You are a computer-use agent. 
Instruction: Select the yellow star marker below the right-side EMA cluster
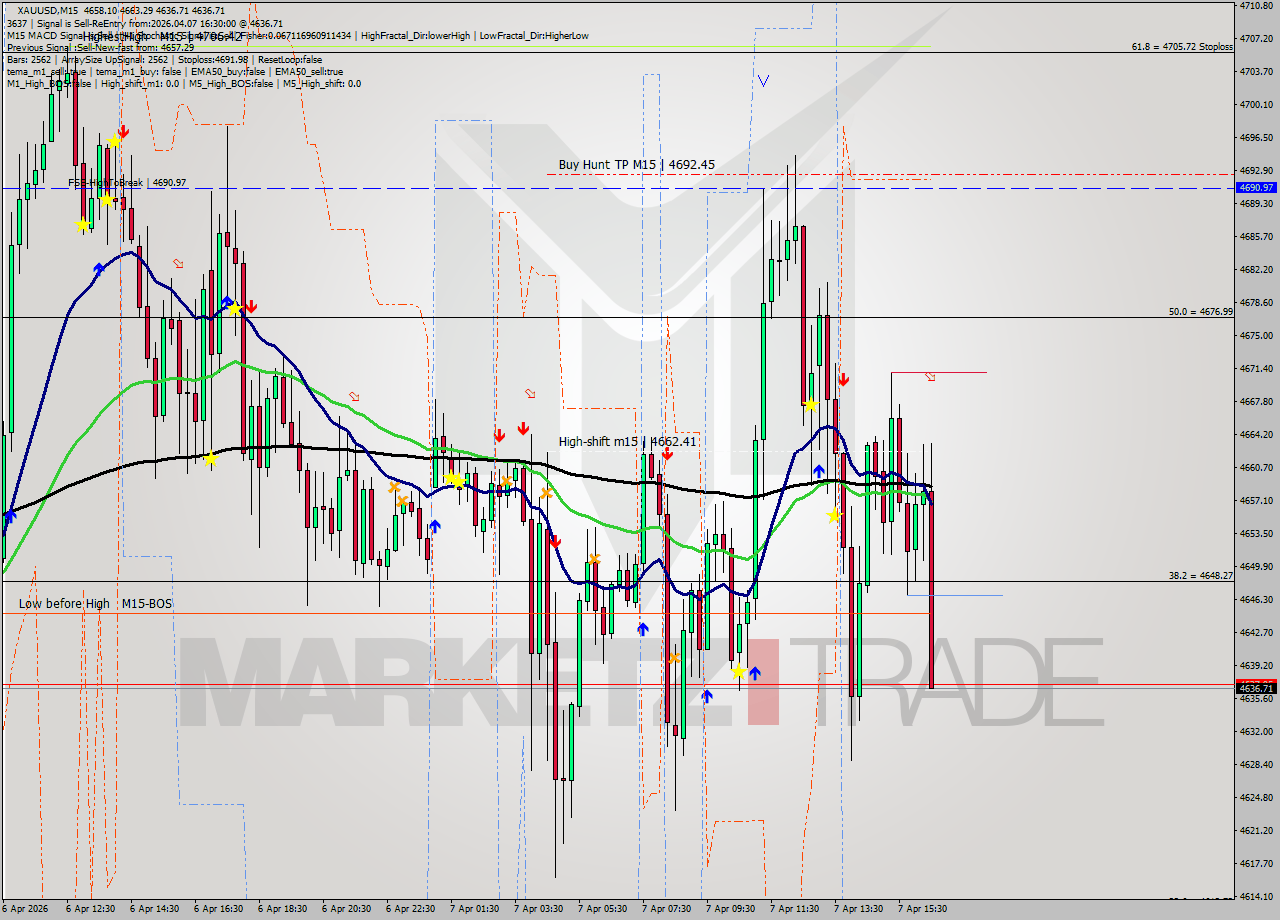pyautogui.click(x=835, y=515)
